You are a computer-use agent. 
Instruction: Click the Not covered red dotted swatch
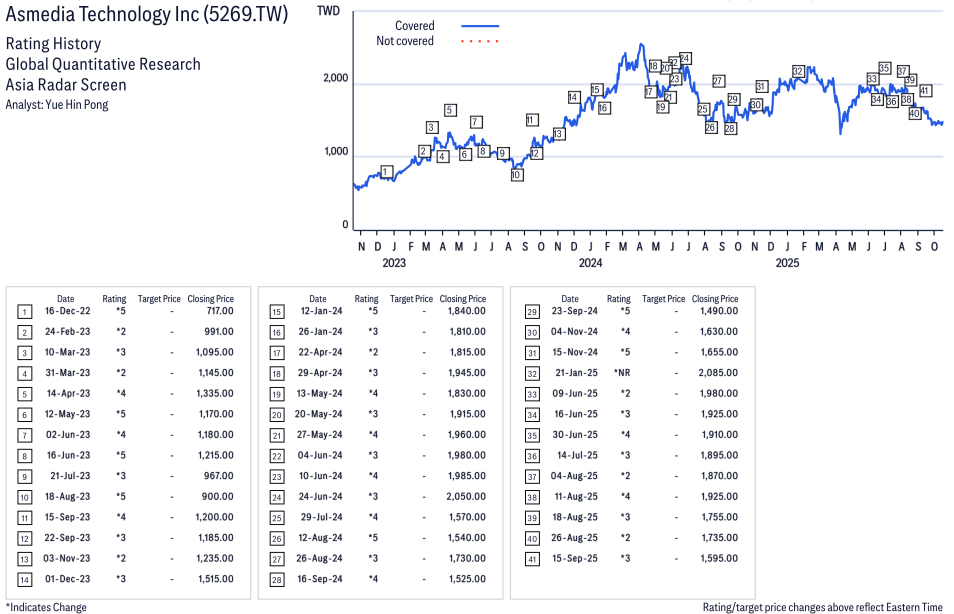[x=480, y=42]
